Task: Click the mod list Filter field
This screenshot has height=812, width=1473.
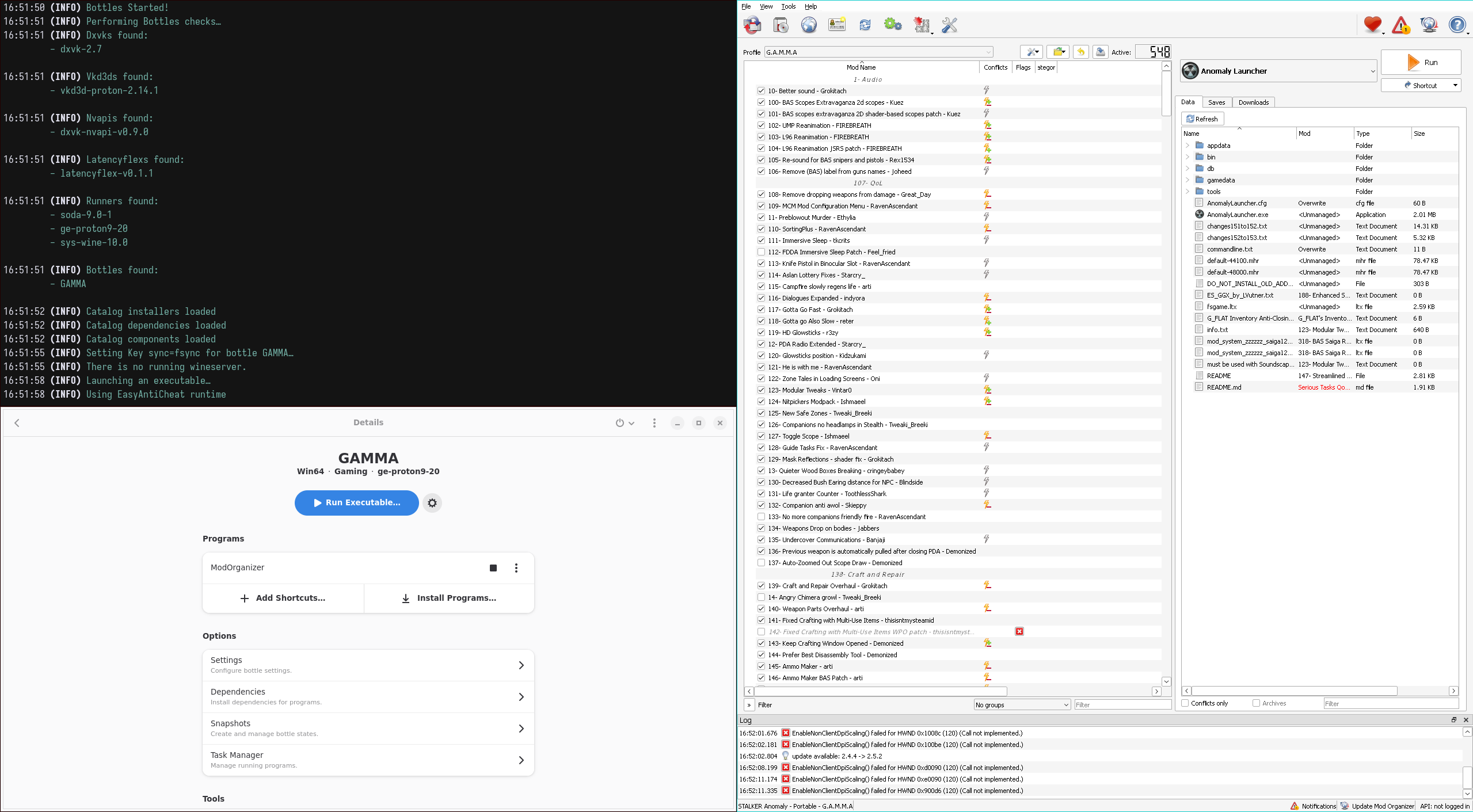Action: (x=1121, y=705)
